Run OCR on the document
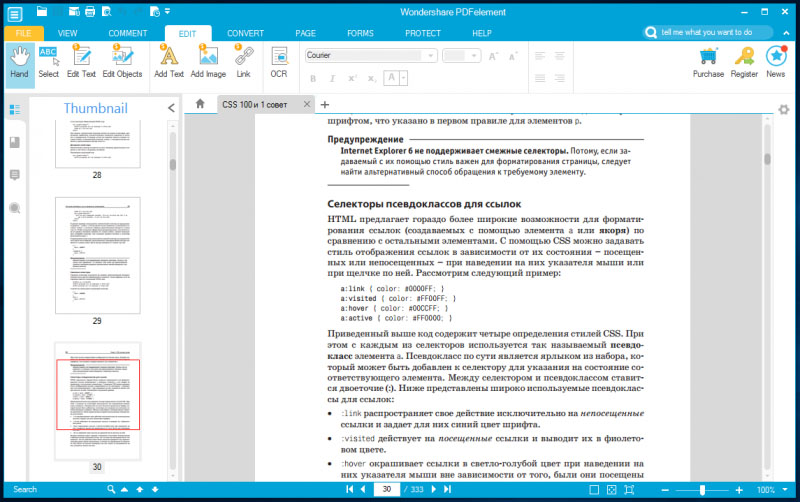Viewport: 800px width, 502px height. [x=279, y=62]
